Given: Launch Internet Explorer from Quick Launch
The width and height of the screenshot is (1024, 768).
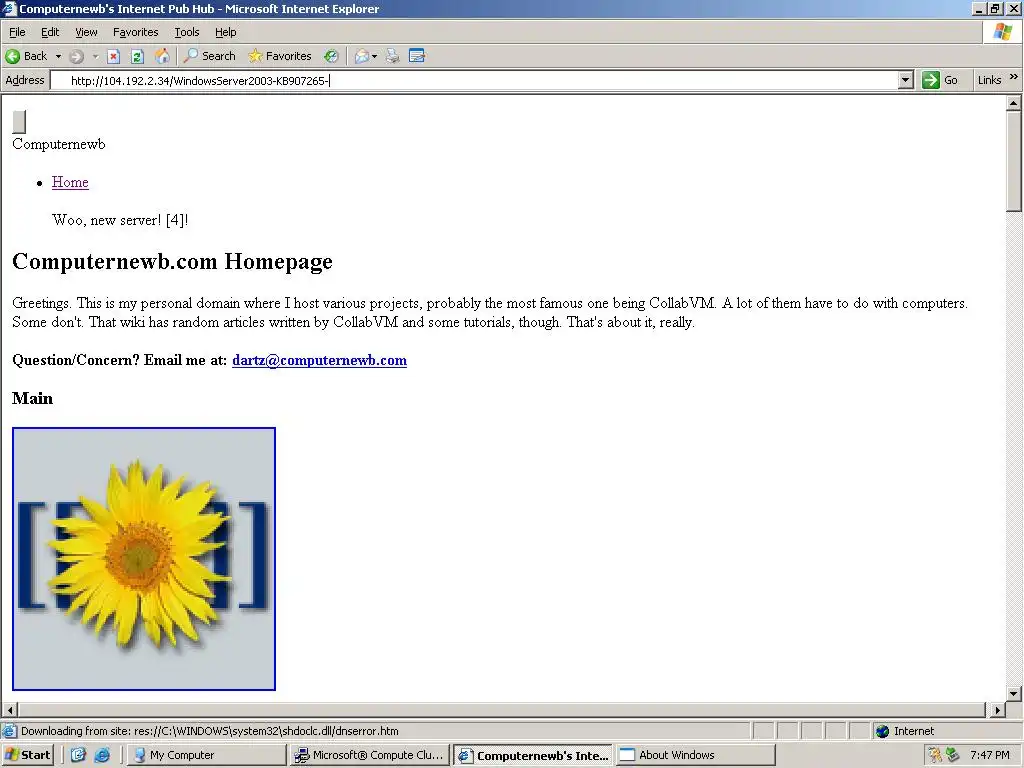Looking at the screenshot, I should point(103,755).
